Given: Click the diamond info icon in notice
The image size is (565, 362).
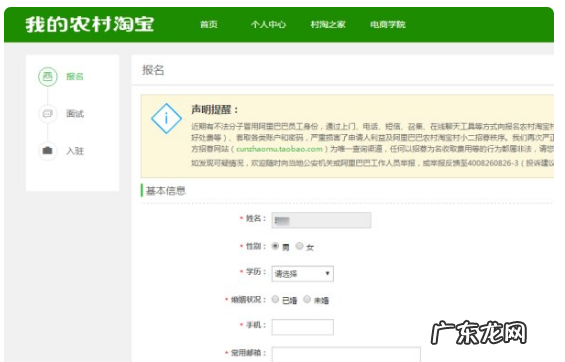Looking at the screenshot, I should point(166,119).
